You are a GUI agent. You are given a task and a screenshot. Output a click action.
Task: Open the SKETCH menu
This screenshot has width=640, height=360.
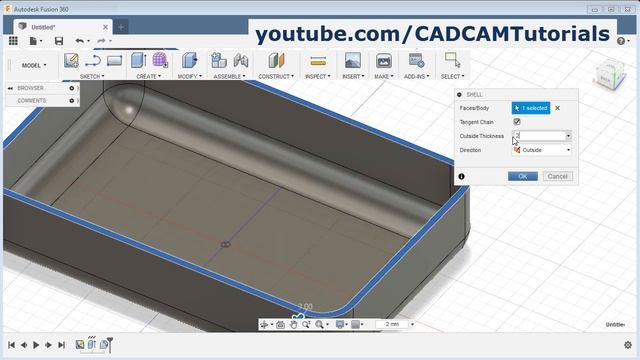coord(92,76)
